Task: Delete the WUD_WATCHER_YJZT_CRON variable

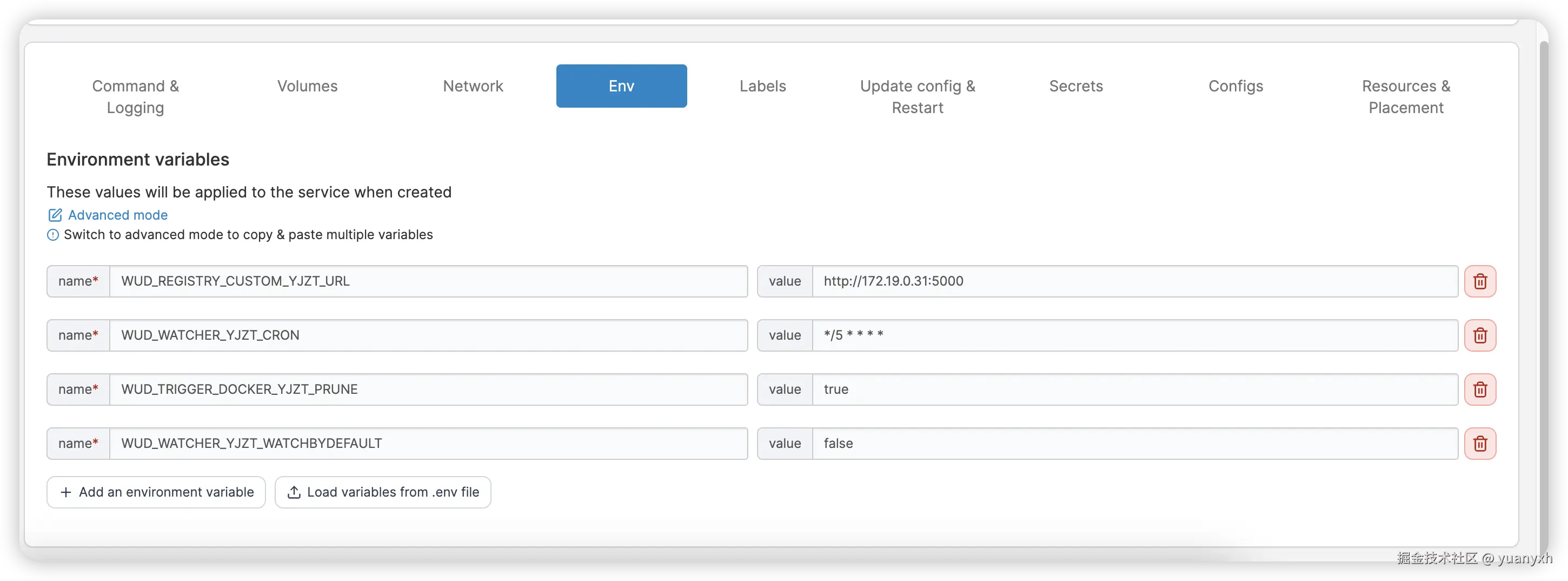Action: pos(1480,335)
